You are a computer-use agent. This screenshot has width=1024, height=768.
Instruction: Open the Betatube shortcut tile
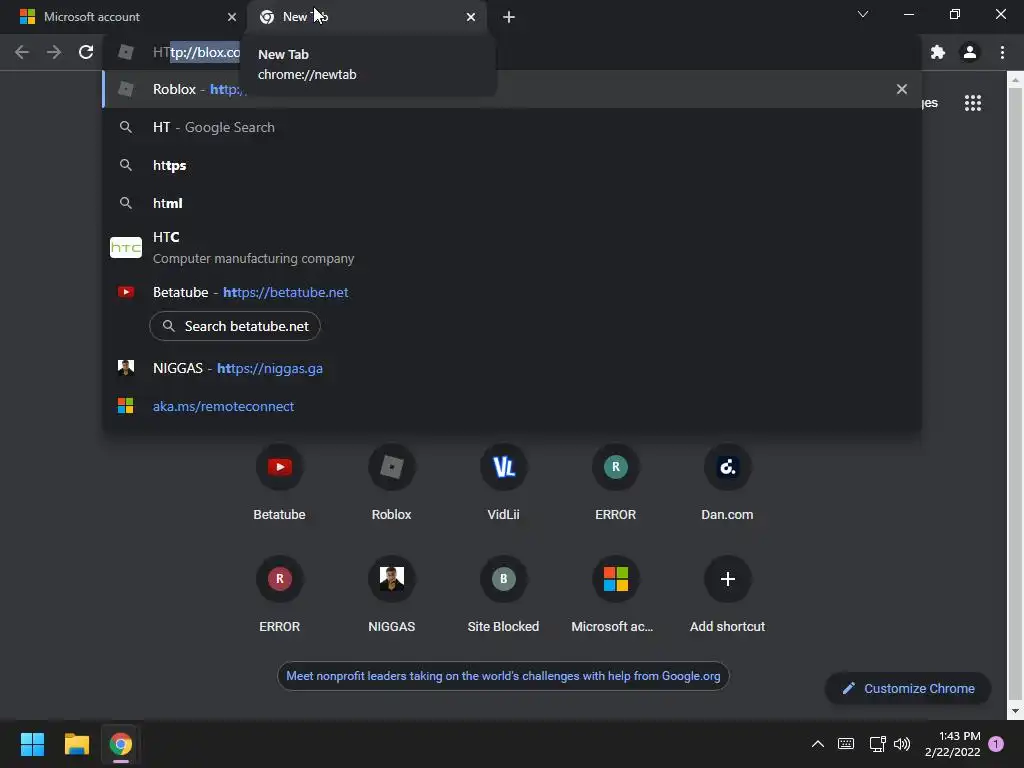click(280, 483)
